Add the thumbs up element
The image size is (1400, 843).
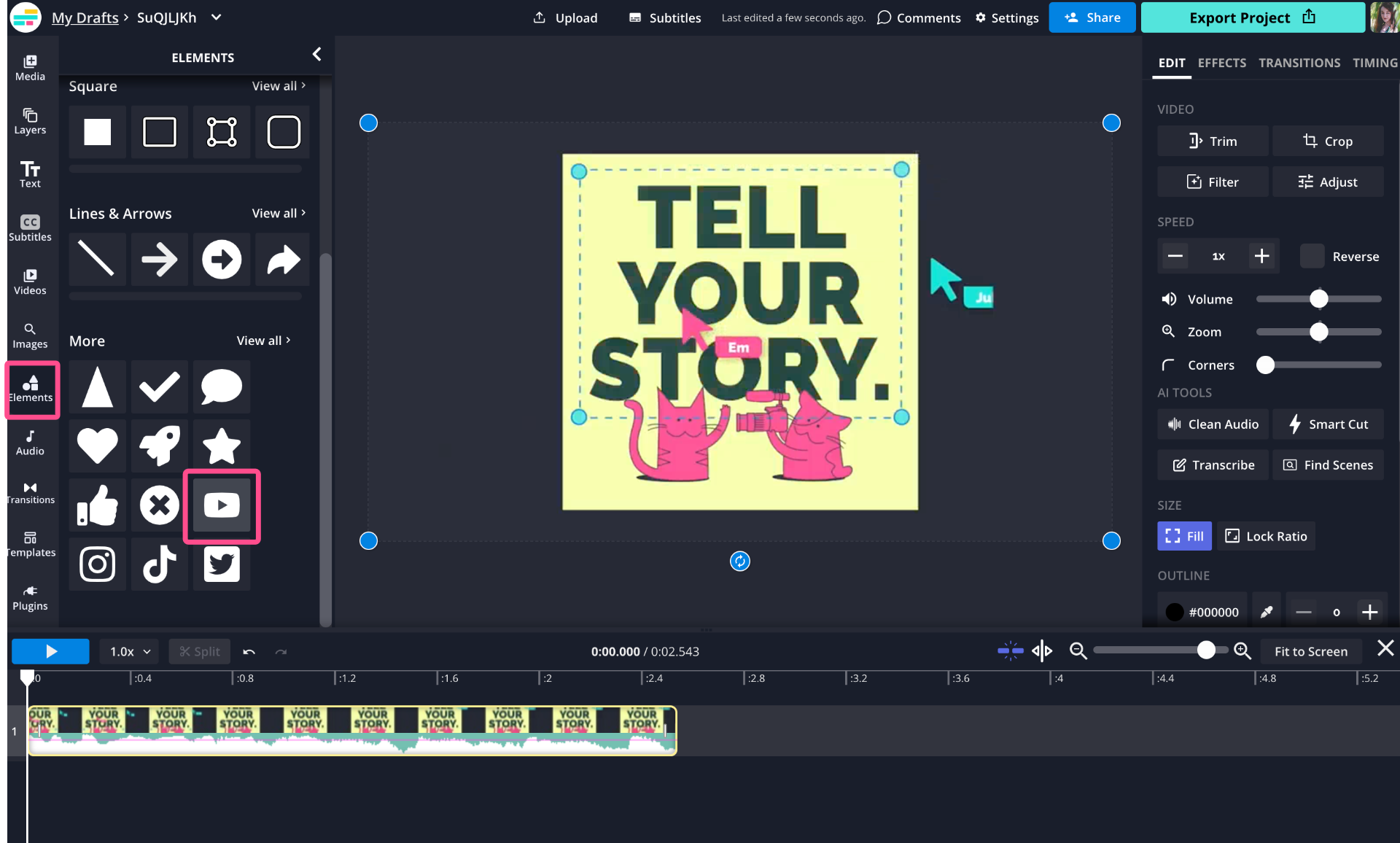[x=98, y=505]
